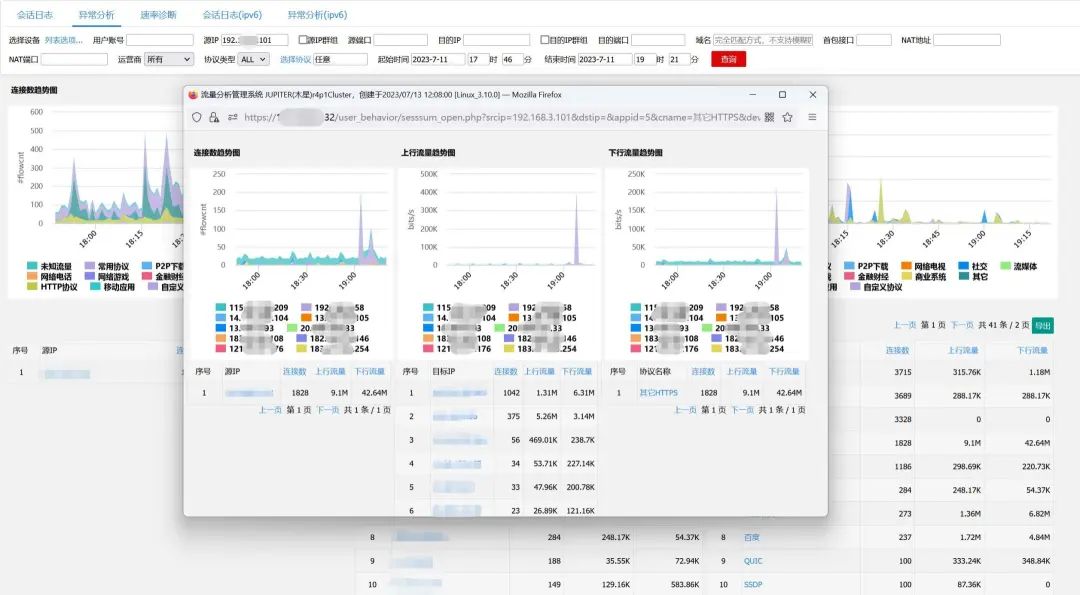Open the 协议类型 dropdown set to ALL
1080x595 pixels.
(x=253, y=60)
